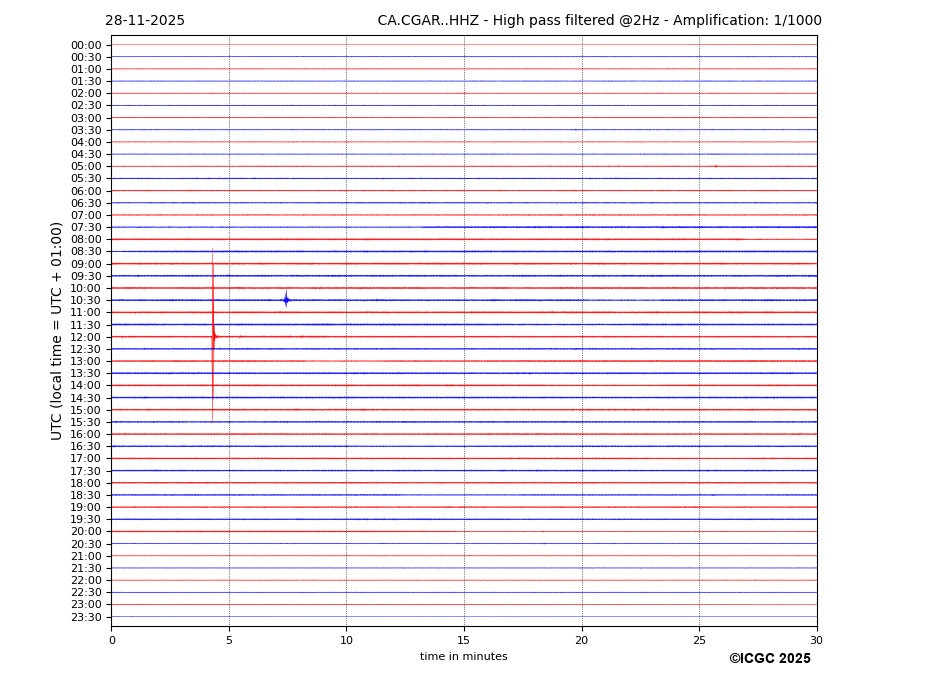Select the 18:30 time label
927x696 pixels.
86,495
